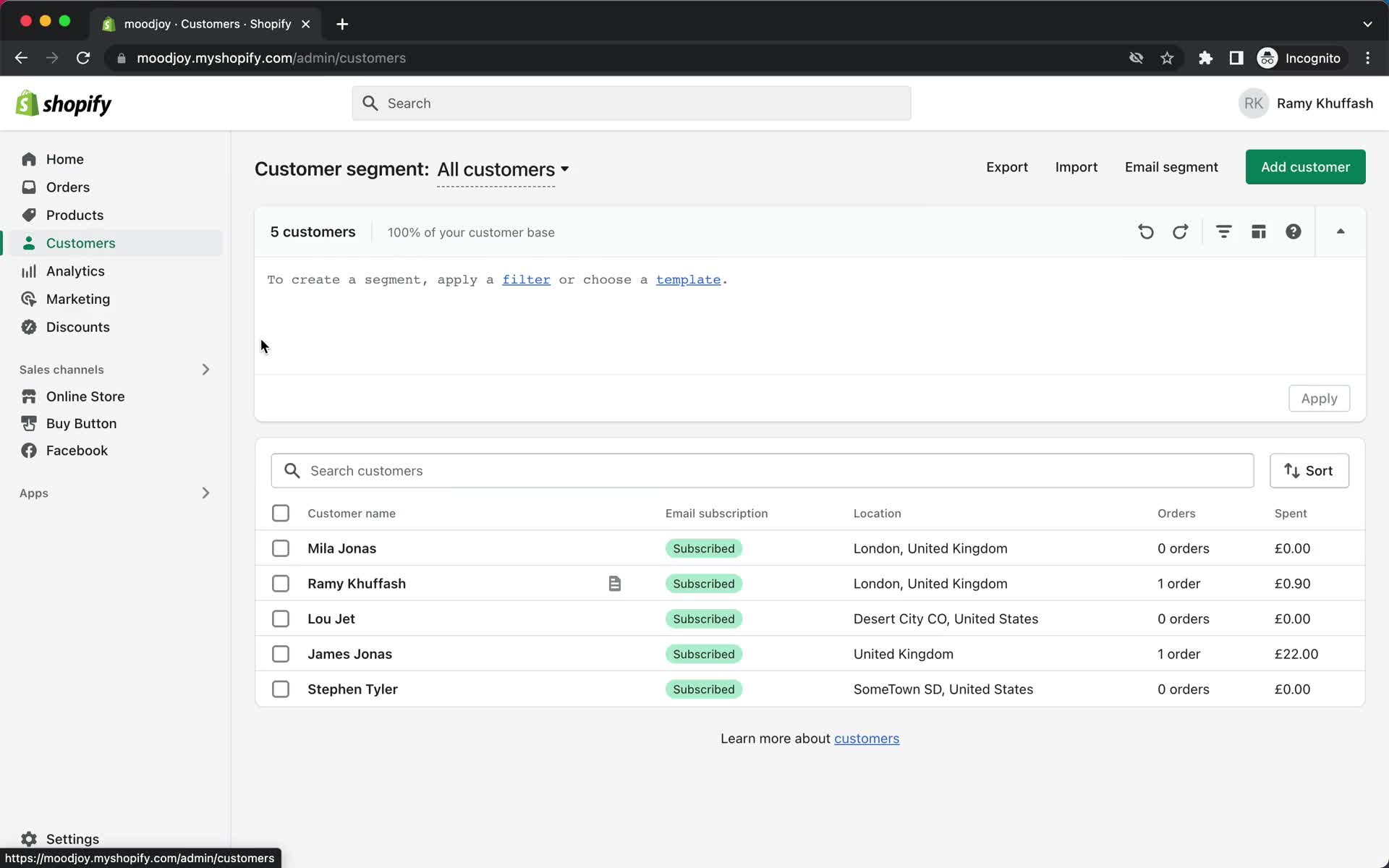
Task: Toggle the select all customers checkbox
Action: 280,513
